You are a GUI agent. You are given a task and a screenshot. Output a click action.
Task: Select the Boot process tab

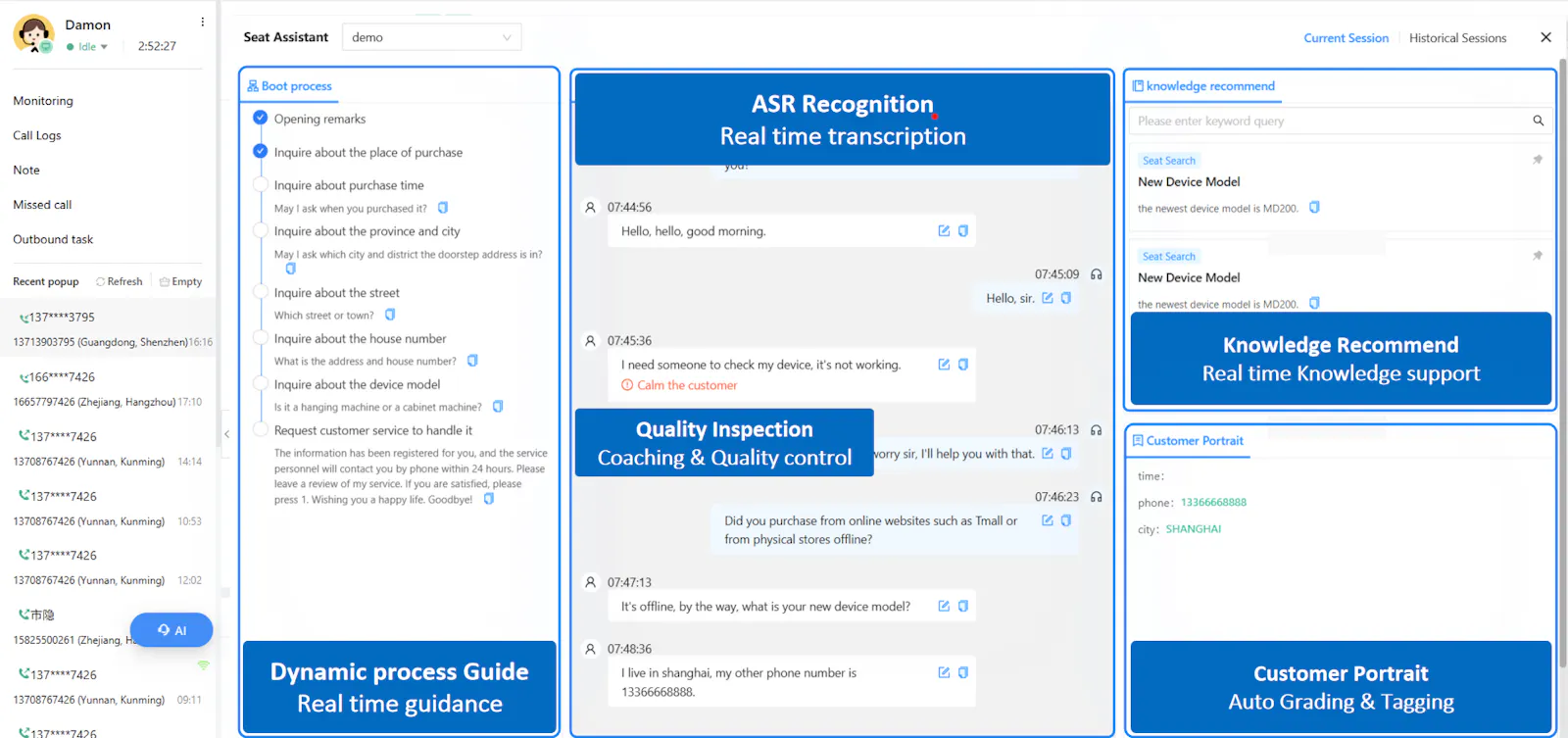290,86
